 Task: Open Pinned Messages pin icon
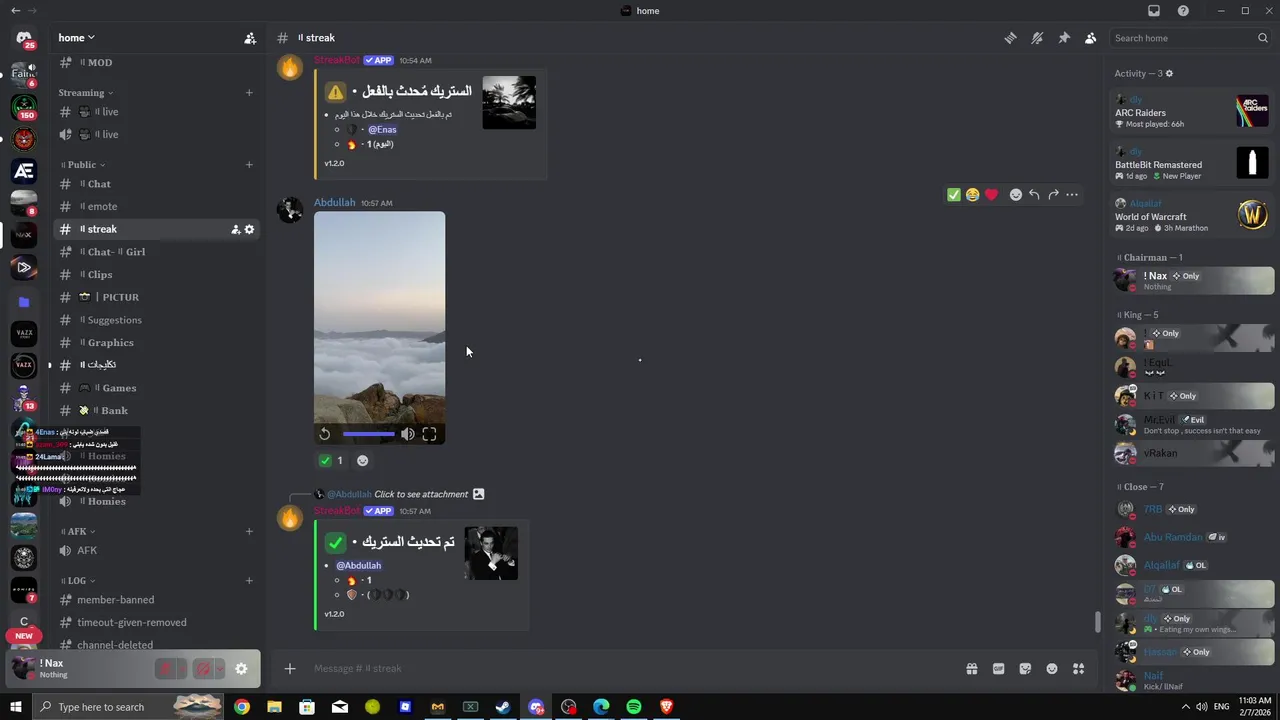[x=1064, y=38]
